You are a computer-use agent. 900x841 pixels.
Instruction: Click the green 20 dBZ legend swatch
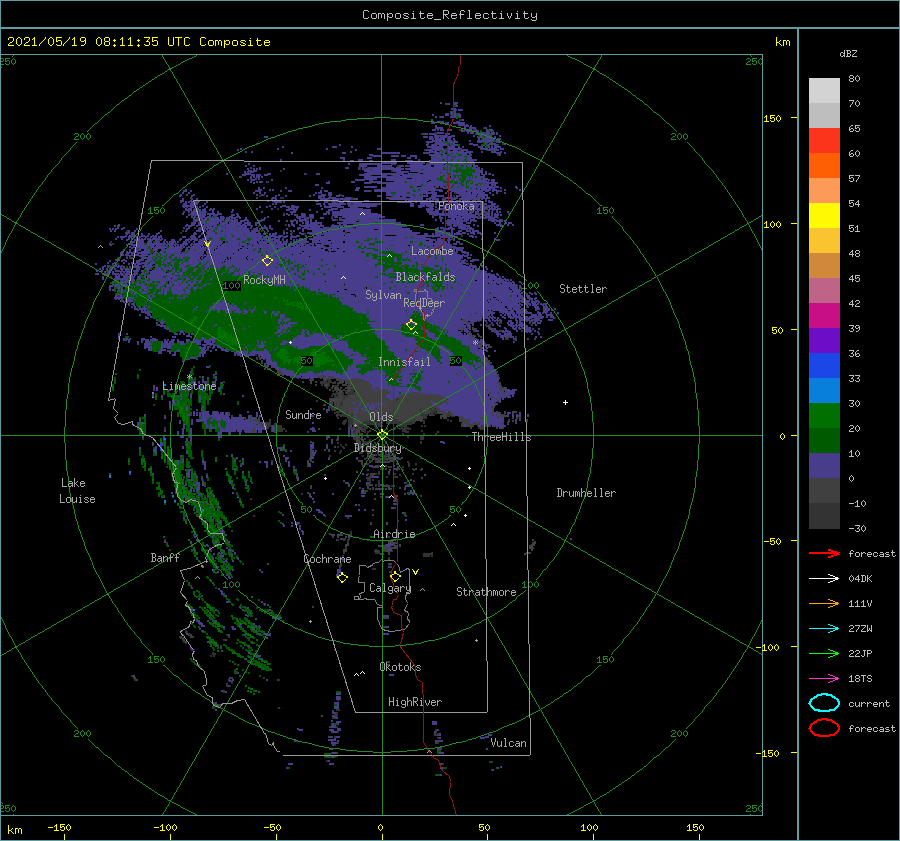[824, 416]
